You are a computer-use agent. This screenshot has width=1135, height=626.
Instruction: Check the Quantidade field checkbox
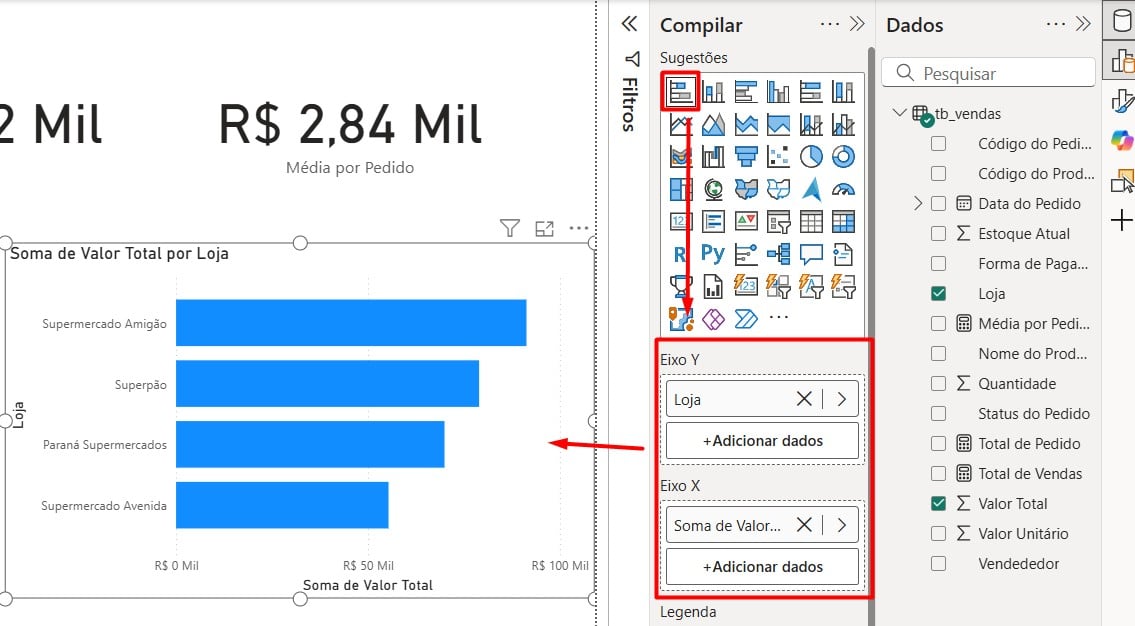(938, 383)
